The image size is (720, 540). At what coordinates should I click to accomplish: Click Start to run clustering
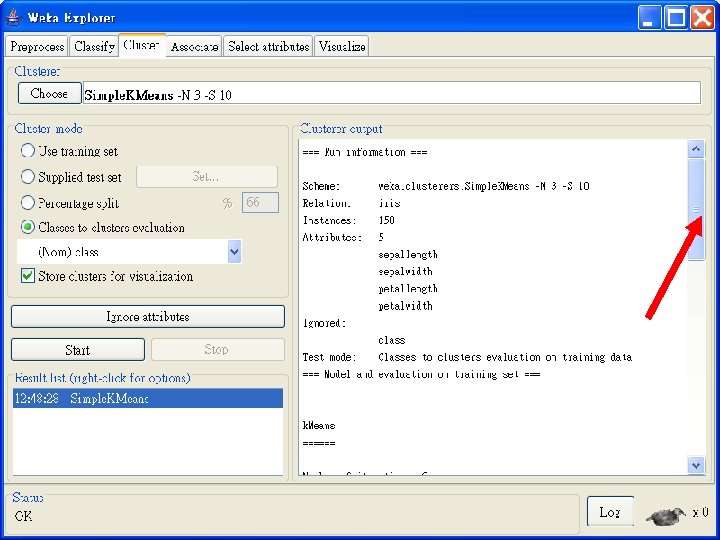pyautogui.click(x=78, y=350)
